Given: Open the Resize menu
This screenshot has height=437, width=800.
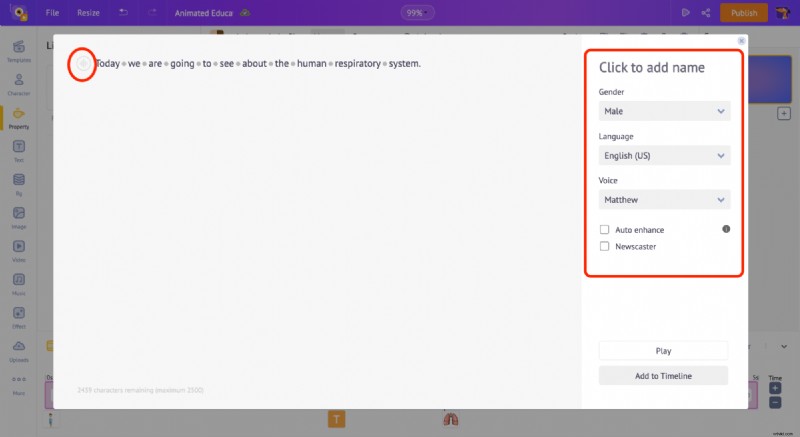Looking at the screenshot, I should 88,13.
